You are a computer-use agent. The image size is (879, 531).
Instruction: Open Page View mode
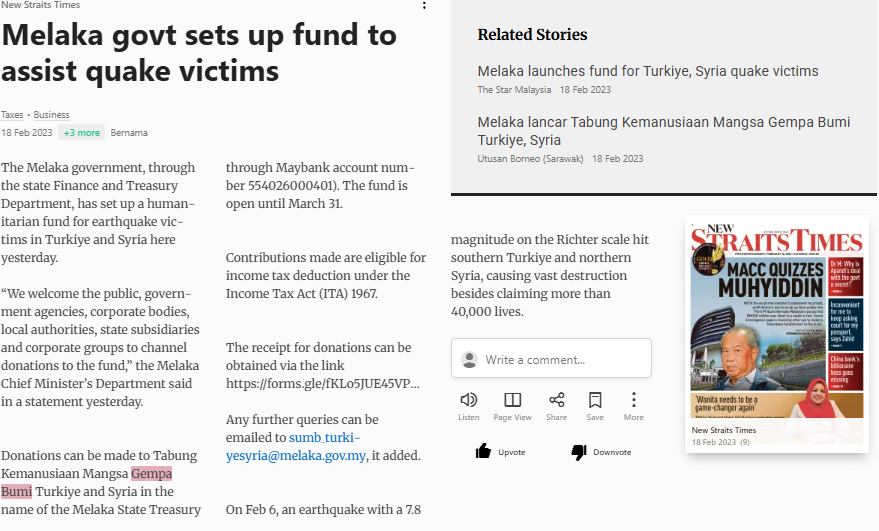[x=512, y=400]
